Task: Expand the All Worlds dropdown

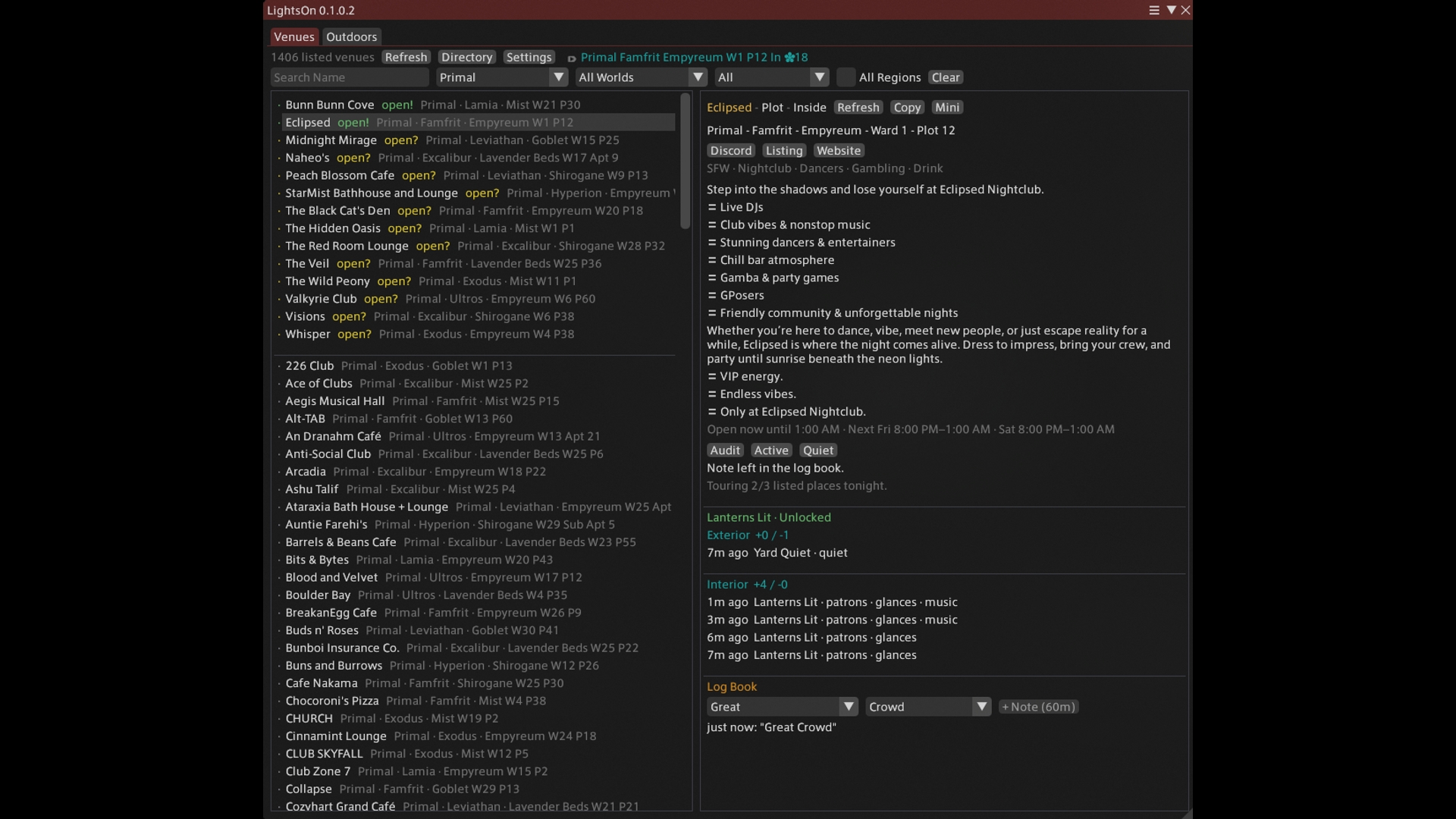Action: pos(641,77)
